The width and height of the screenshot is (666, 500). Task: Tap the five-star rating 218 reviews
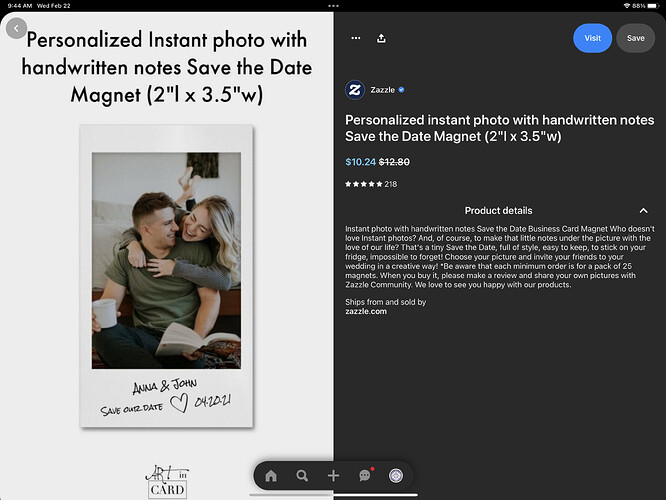pos(371,184)
